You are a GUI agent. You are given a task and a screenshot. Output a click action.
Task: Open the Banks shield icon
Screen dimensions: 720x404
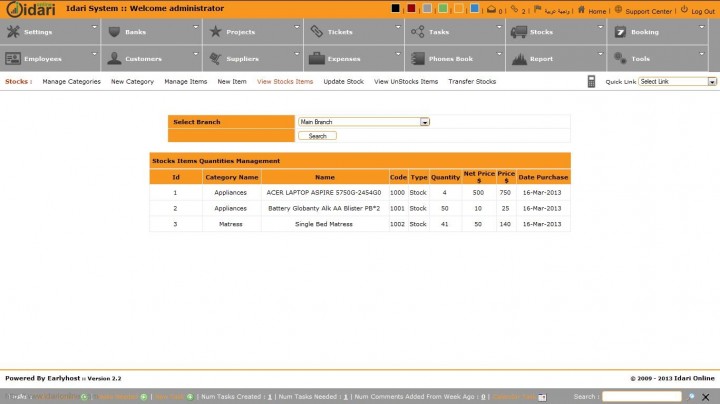click(x=114, y=32)
